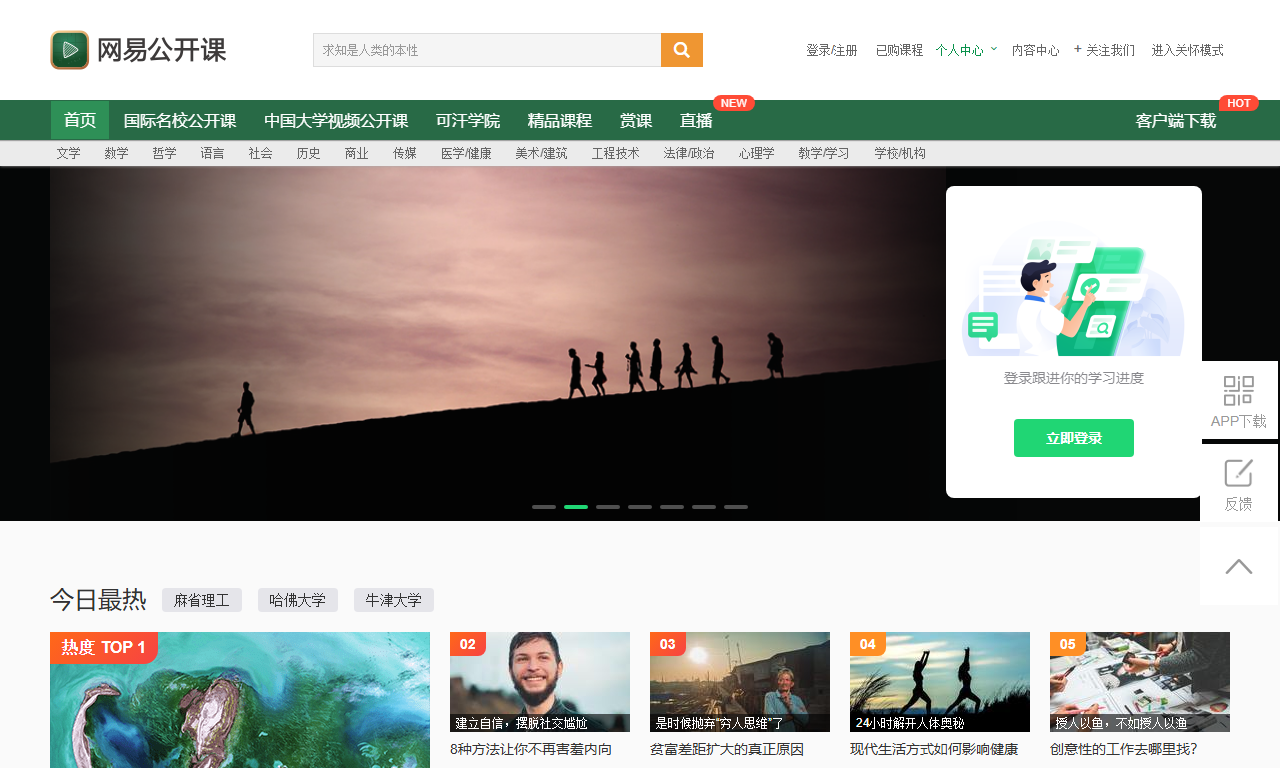The height and width of the screenshot is (768, 1280).
Task: Open 客户端下载 menu item
Action: [1176, 120]
